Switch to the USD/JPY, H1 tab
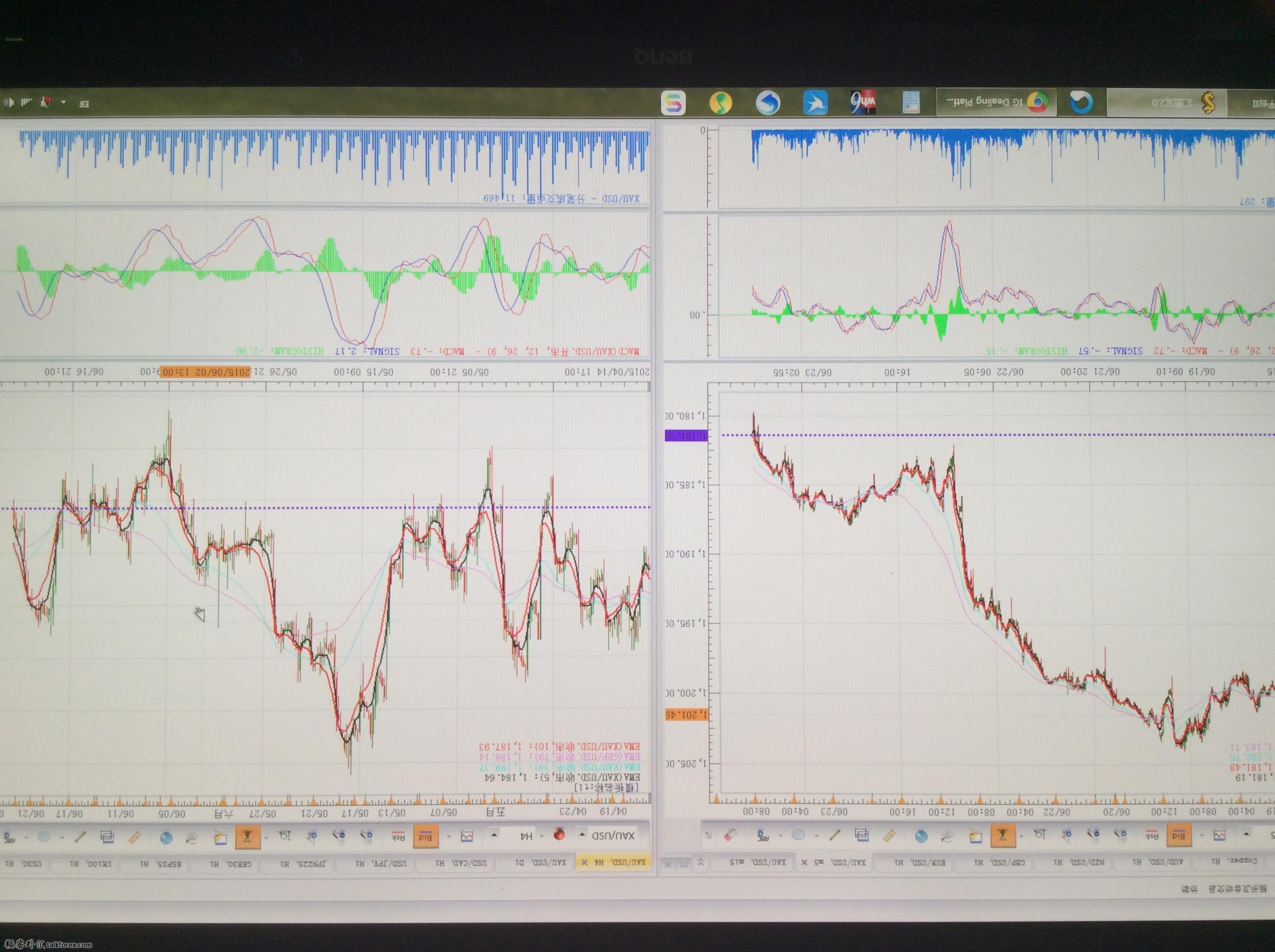The width and height of the screenshot is (1275, 952). click(376, 863)
